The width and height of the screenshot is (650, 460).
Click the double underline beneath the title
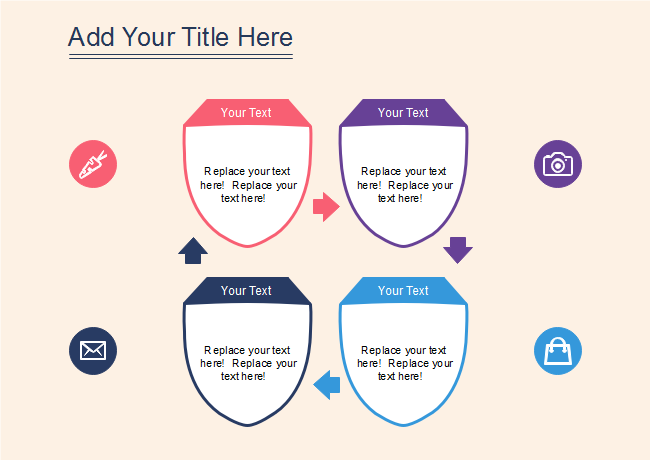[x=180, y=57]
